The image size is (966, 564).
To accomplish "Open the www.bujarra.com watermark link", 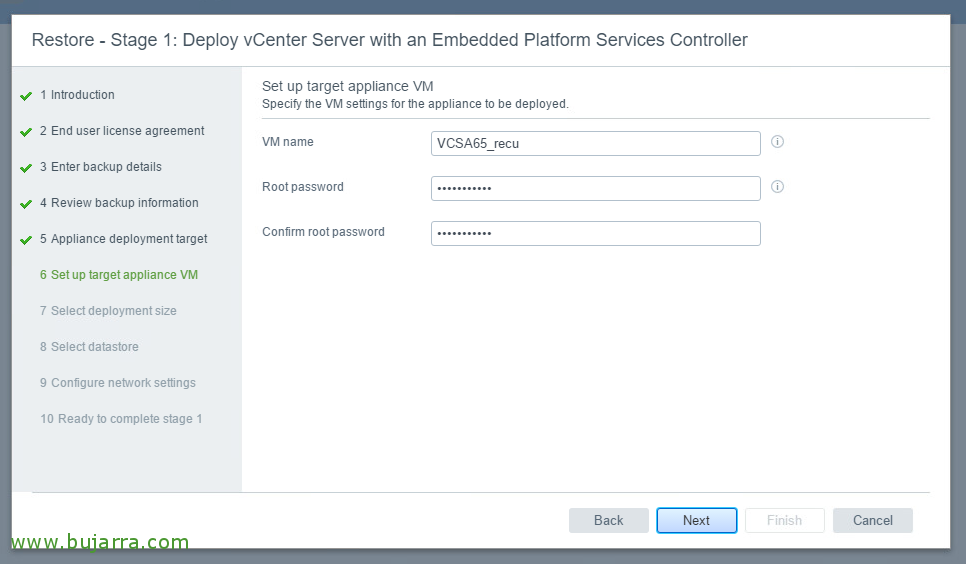I will [100, 542].
